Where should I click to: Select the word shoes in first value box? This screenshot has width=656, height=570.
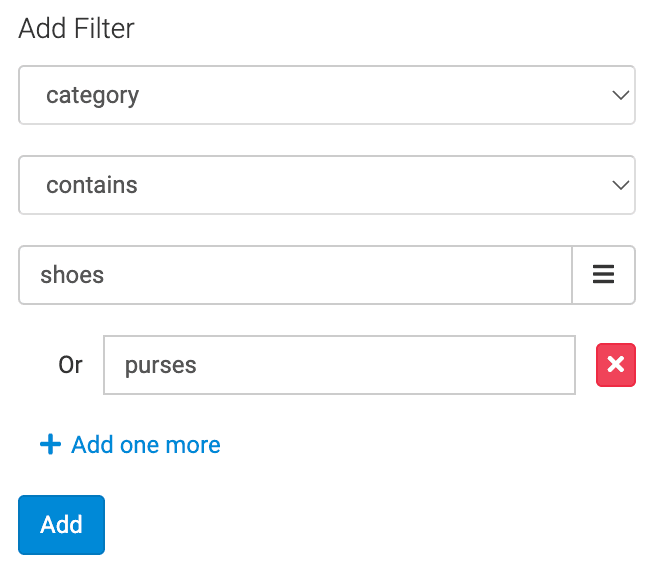click(x=72, y=275)
